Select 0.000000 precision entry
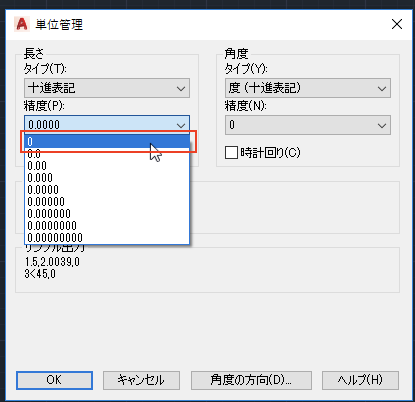Viewport: 415px width, 402px height. pos(107,214)
